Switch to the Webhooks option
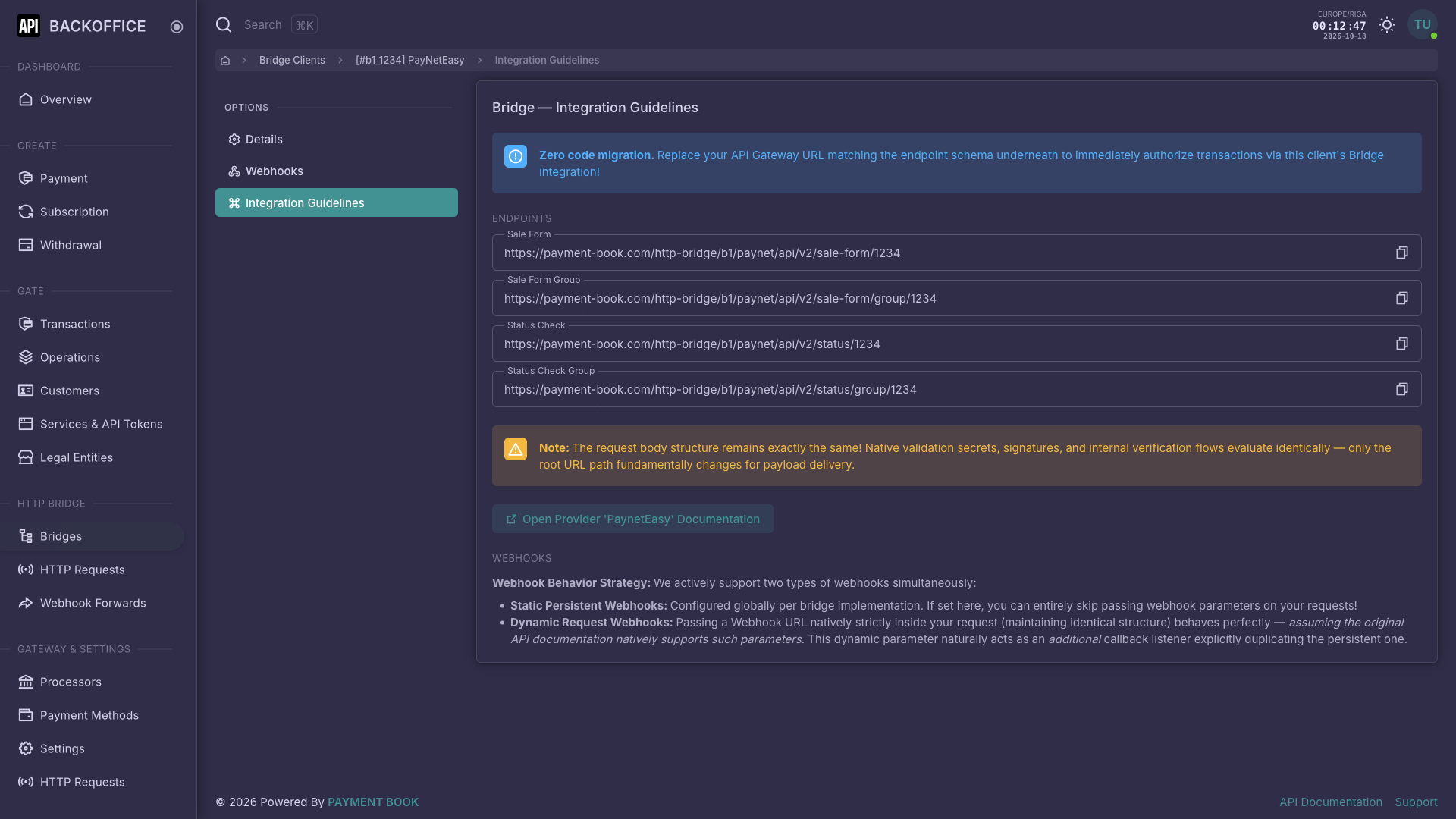 [337, 171]
